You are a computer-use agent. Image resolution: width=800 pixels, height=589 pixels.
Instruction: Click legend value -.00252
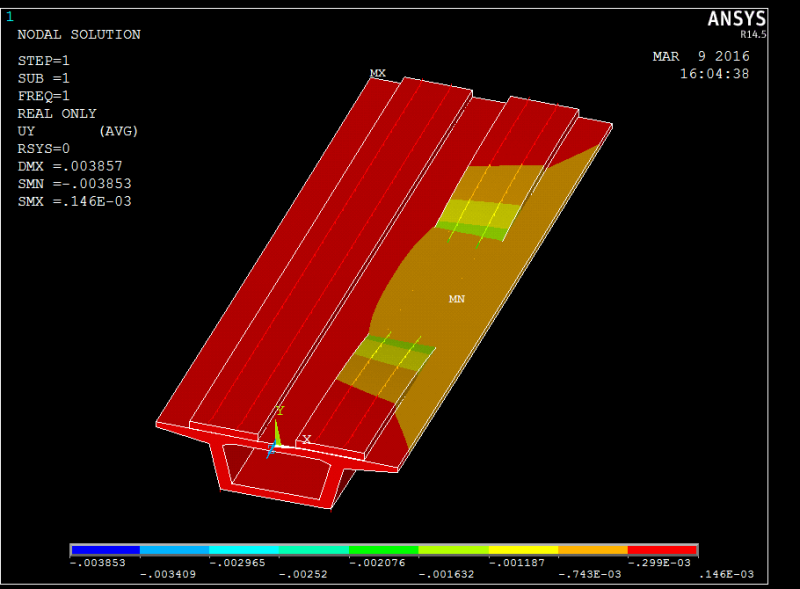(x=303, y=574)
